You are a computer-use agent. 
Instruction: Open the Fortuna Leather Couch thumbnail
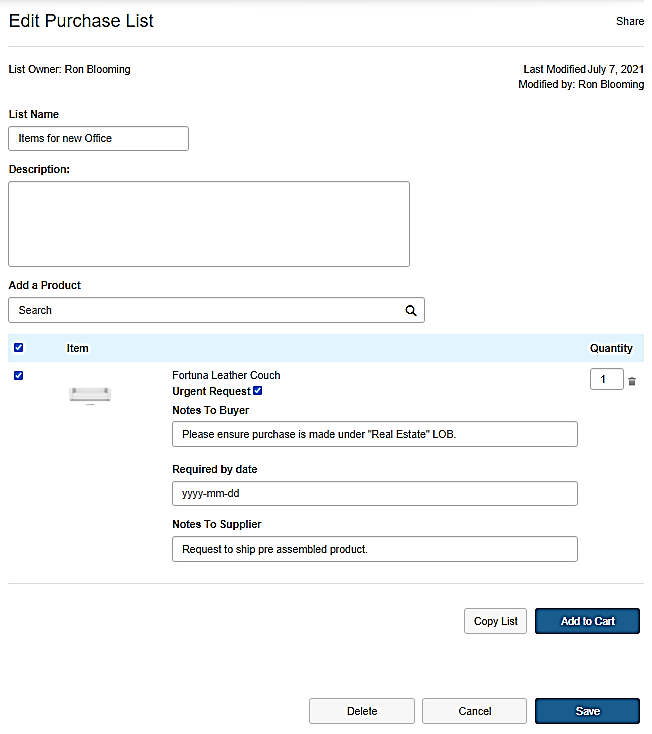[90, 395]
